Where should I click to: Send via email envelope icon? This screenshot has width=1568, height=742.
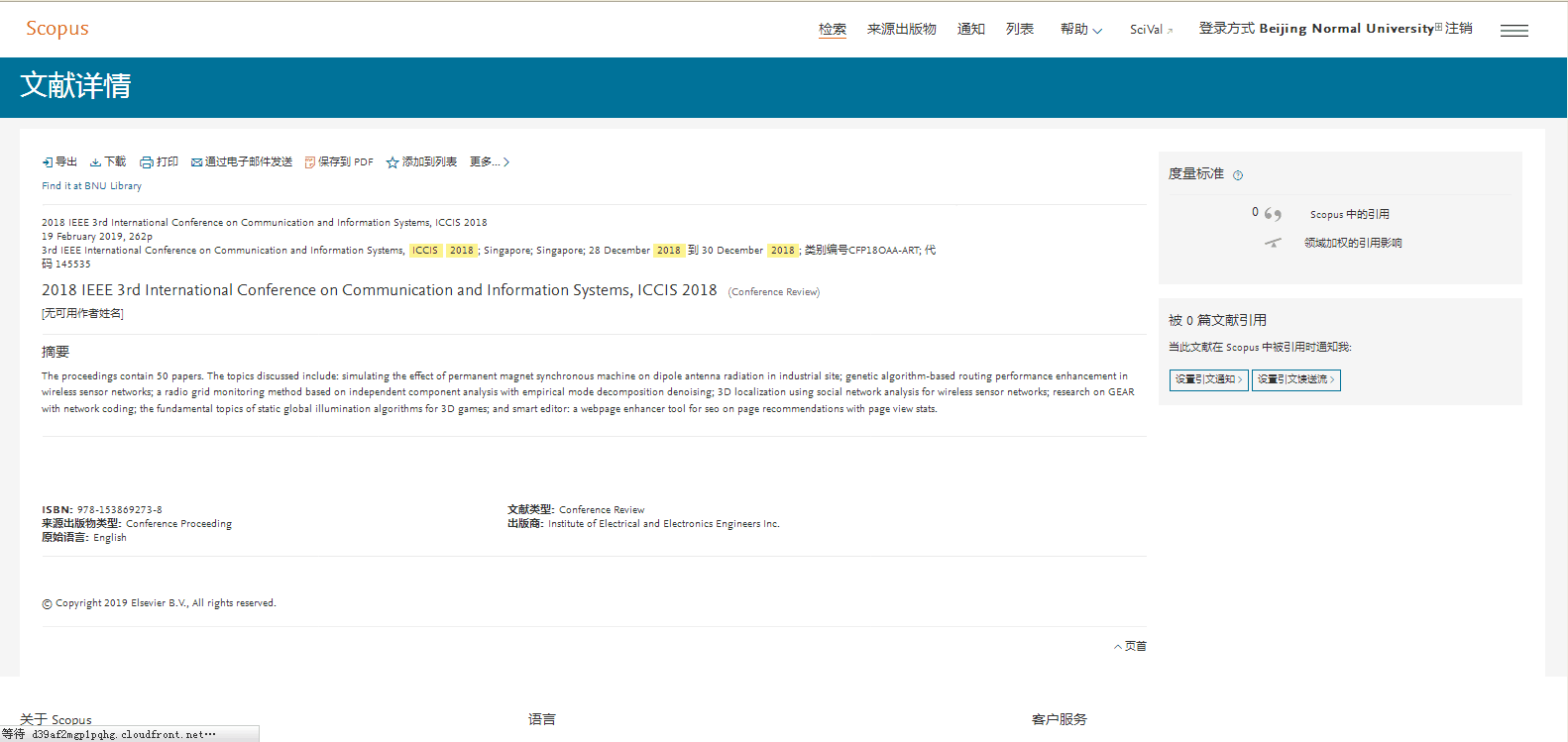click(196, 162)
